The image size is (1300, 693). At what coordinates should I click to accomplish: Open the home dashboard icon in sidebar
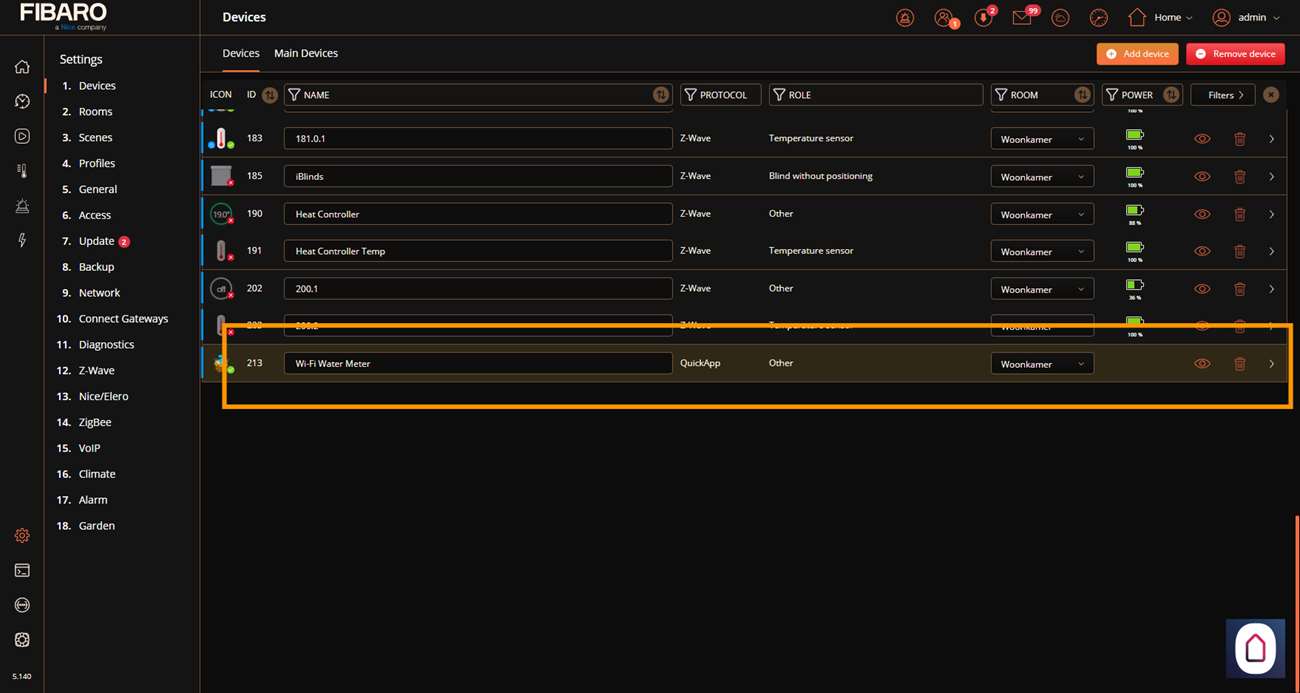click(x=22, y=67)
